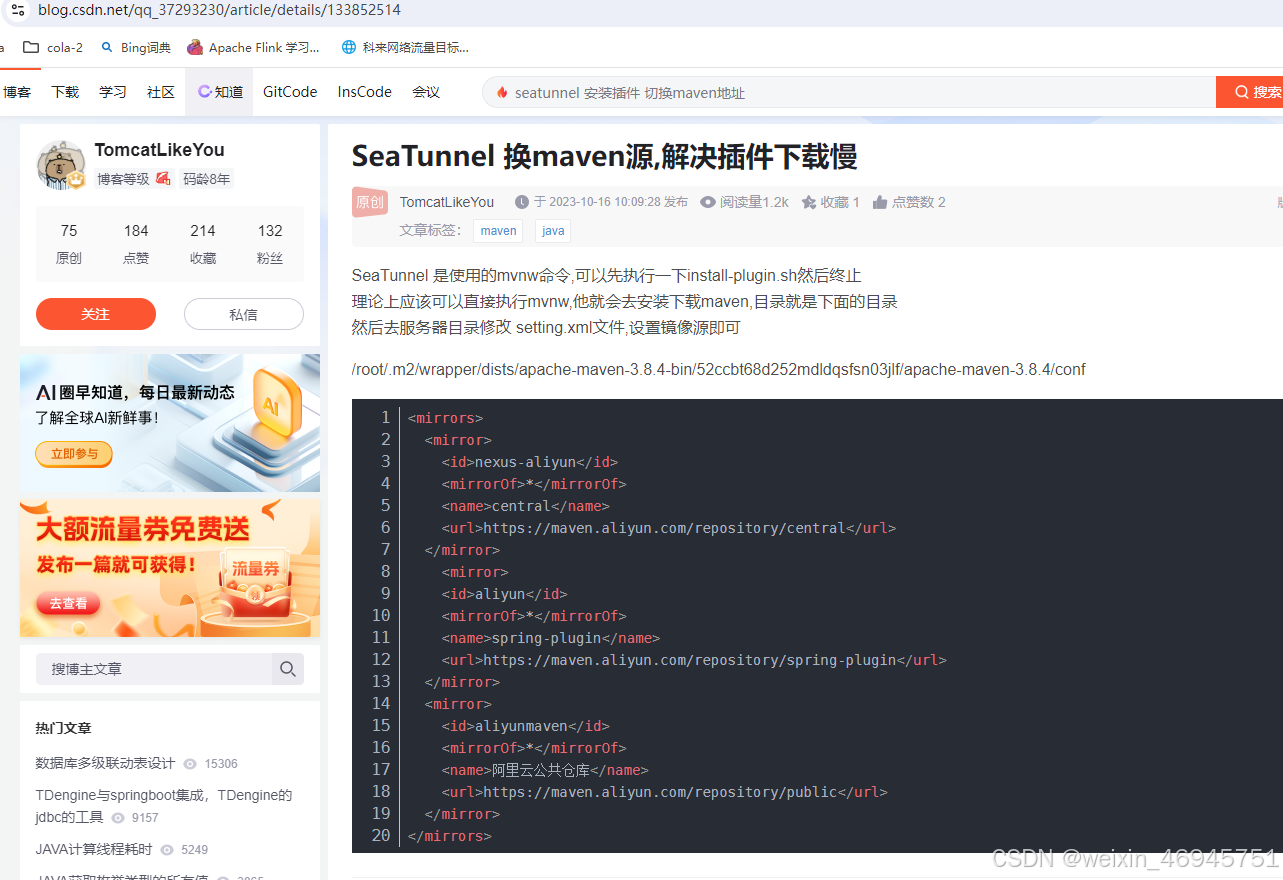This screenshot has width=1283, height=880.
Task: Open the cola-2 bookmark folder
Action: coord(53,47)
